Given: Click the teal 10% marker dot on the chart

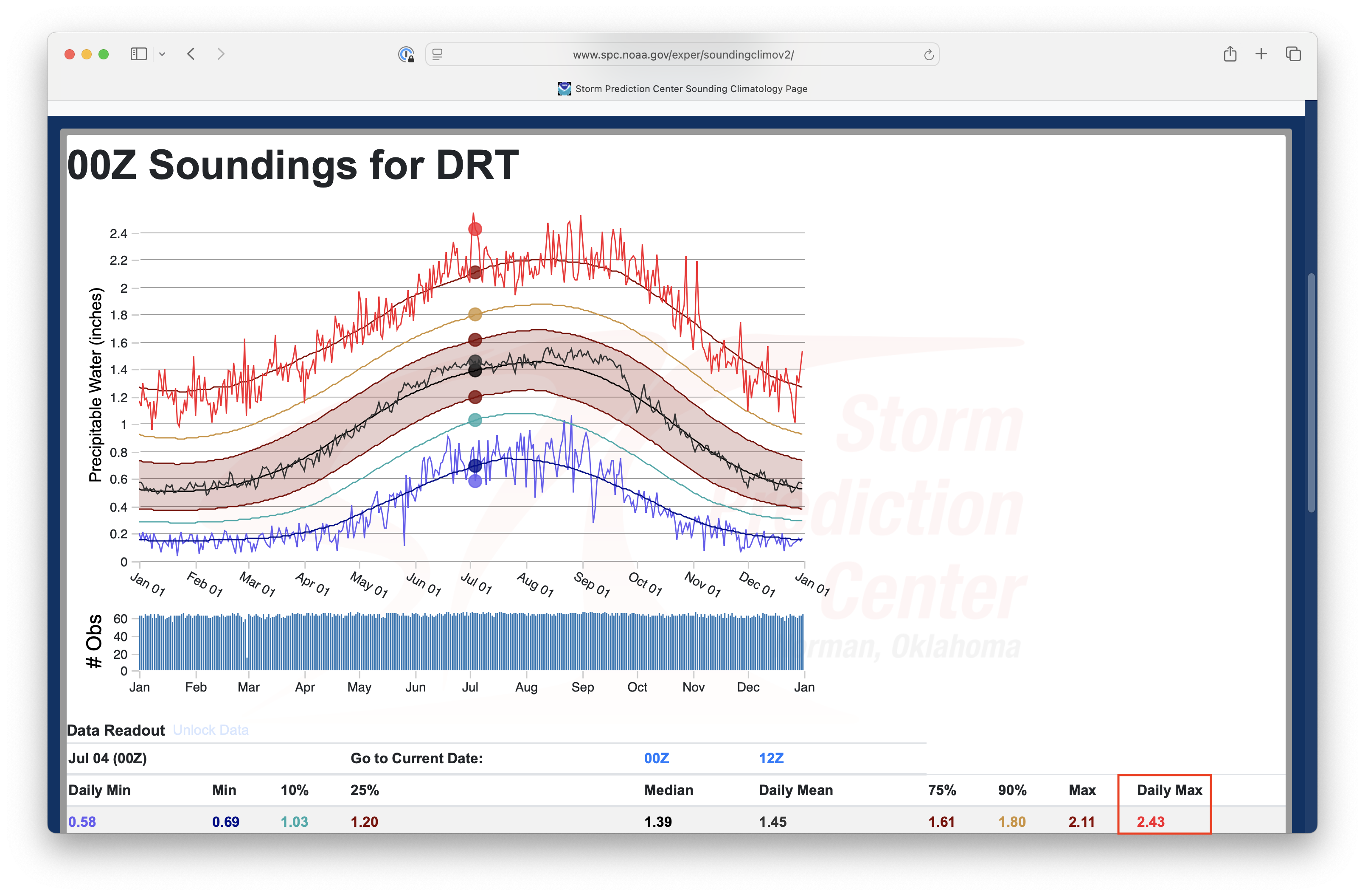Looking at the screenshot, I should [475, 420].
